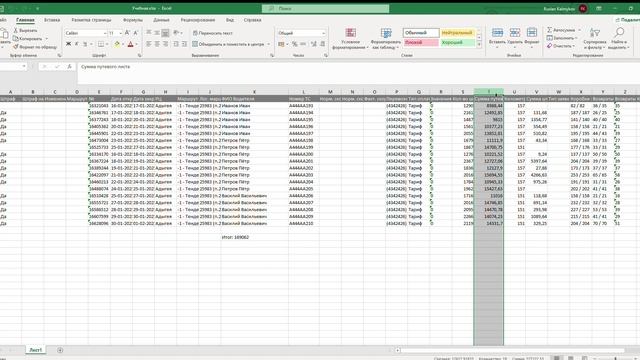The width and height of the screenshot is (640, 360).
Task: Click the Copy (Копировать) icon
Action: [x=16, y=38]
